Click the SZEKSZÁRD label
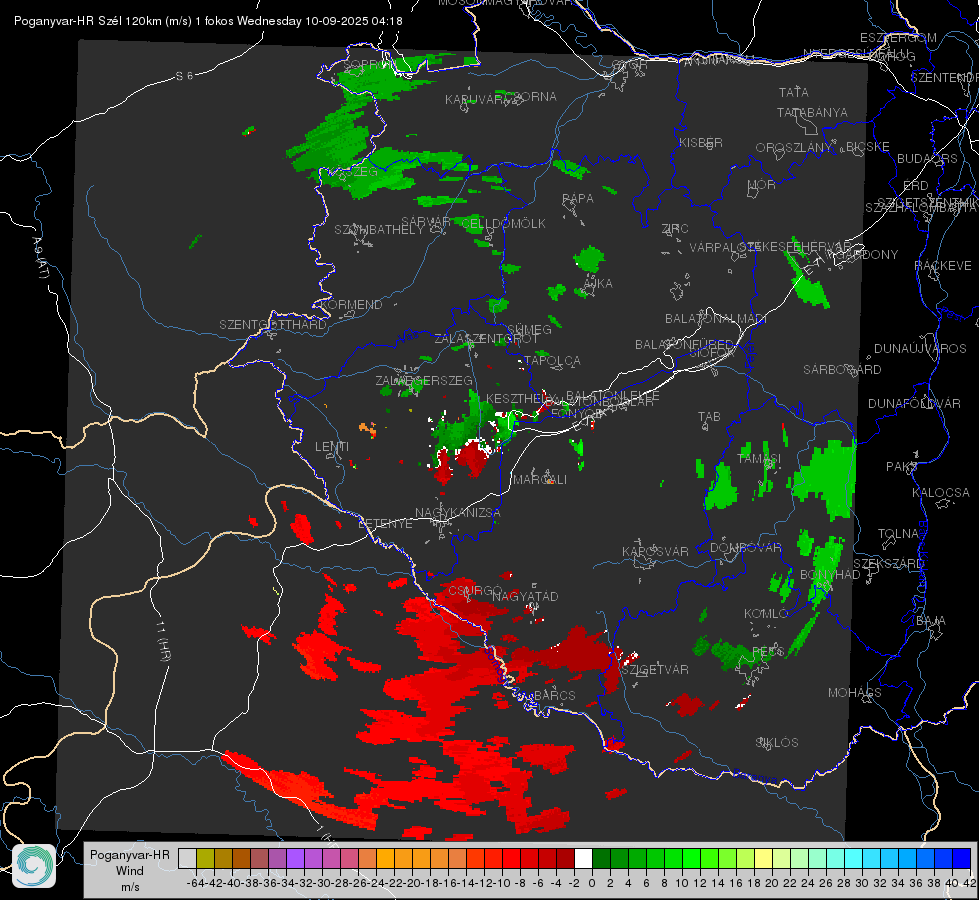Viewport: 979px width, 900px height. coord(888,564)
